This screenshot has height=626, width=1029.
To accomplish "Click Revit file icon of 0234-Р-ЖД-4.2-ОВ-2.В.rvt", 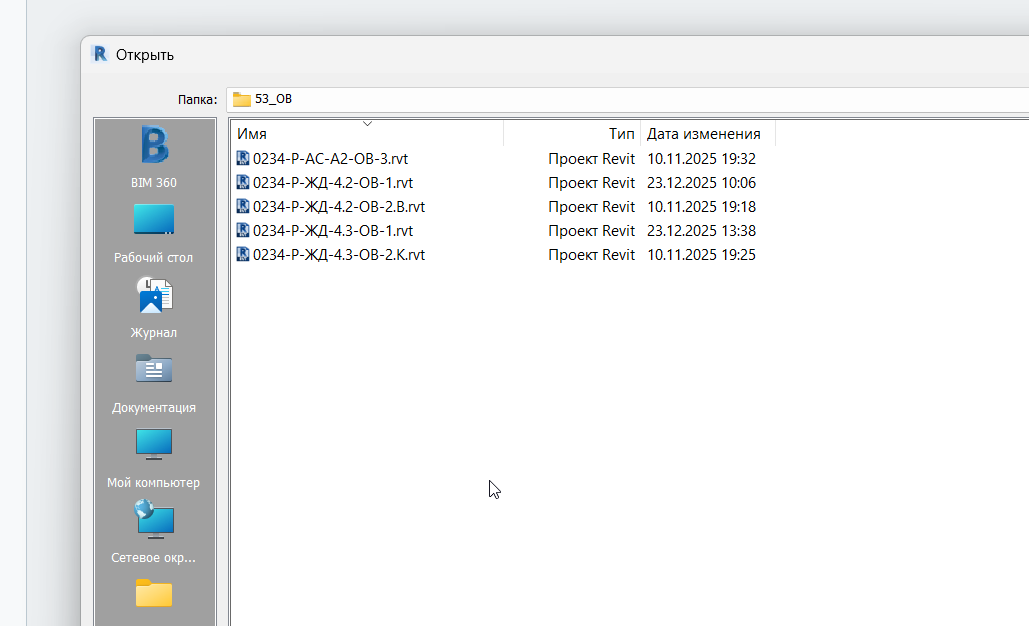I will point(243,206).
